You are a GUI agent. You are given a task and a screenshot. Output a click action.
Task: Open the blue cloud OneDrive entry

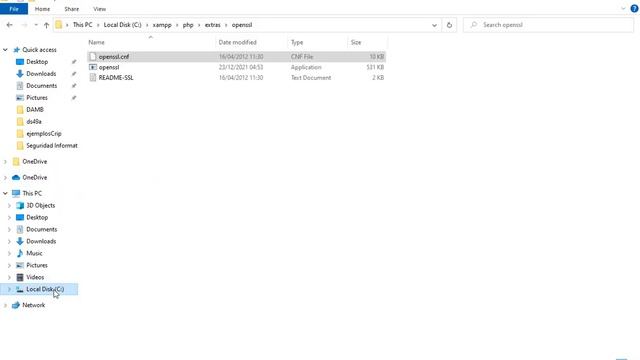click(x=35, y=178)
